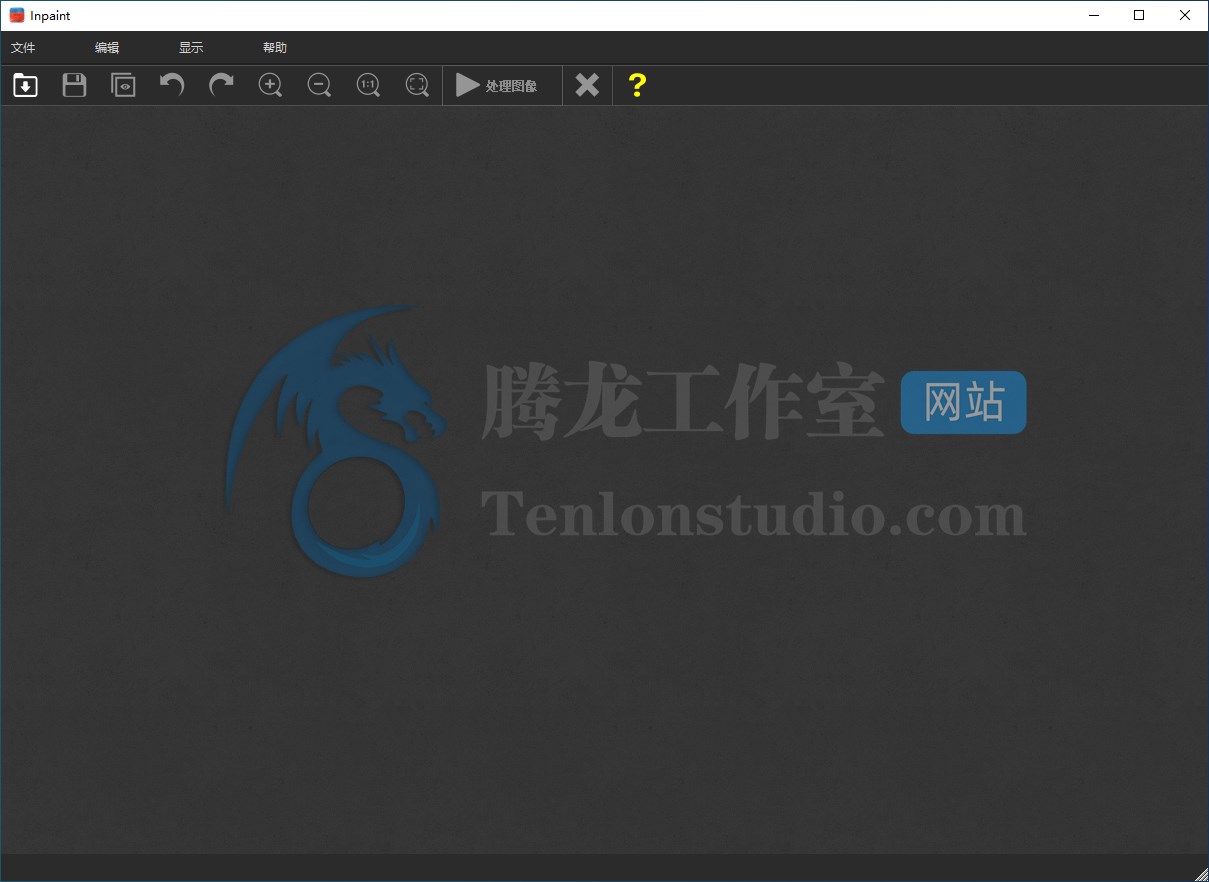Screen dimensions: 1209x882
Task: Click the Inpaint app icon in title bar
Action: point(17,15)
